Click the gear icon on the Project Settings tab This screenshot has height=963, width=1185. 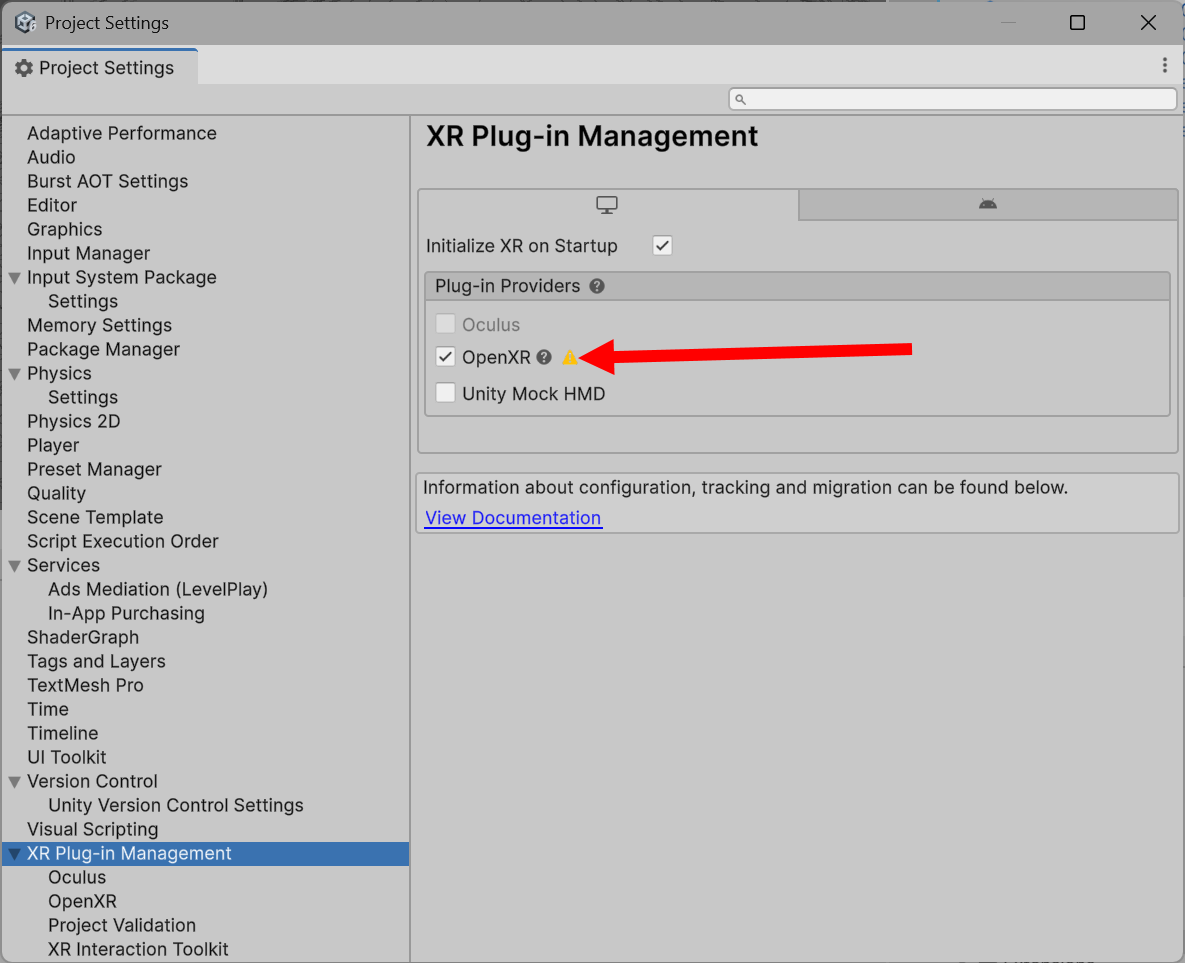(24, 68)
